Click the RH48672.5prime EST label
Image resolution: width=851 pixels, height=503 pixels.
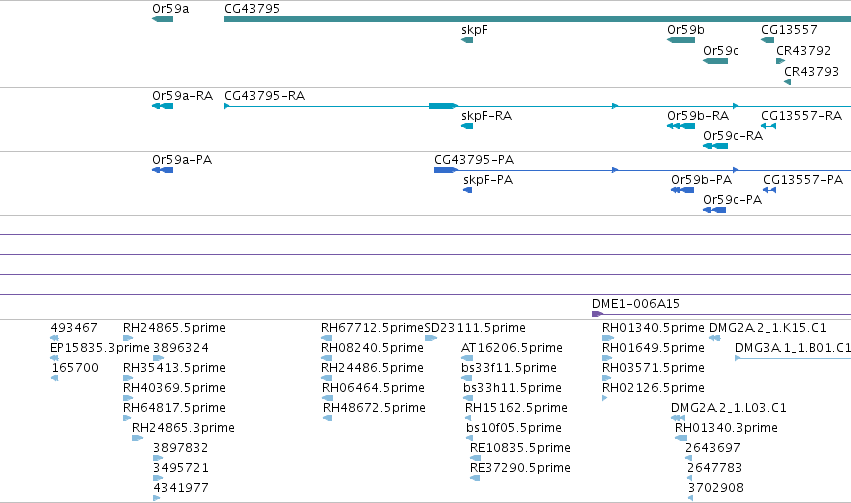374,408
